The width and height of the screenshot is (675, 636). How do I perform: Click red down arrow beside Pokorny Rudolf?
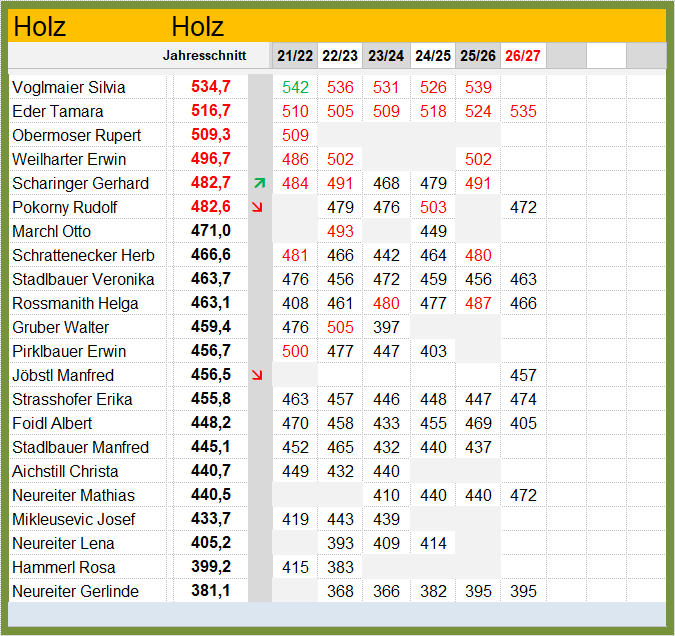coord(257,207)
